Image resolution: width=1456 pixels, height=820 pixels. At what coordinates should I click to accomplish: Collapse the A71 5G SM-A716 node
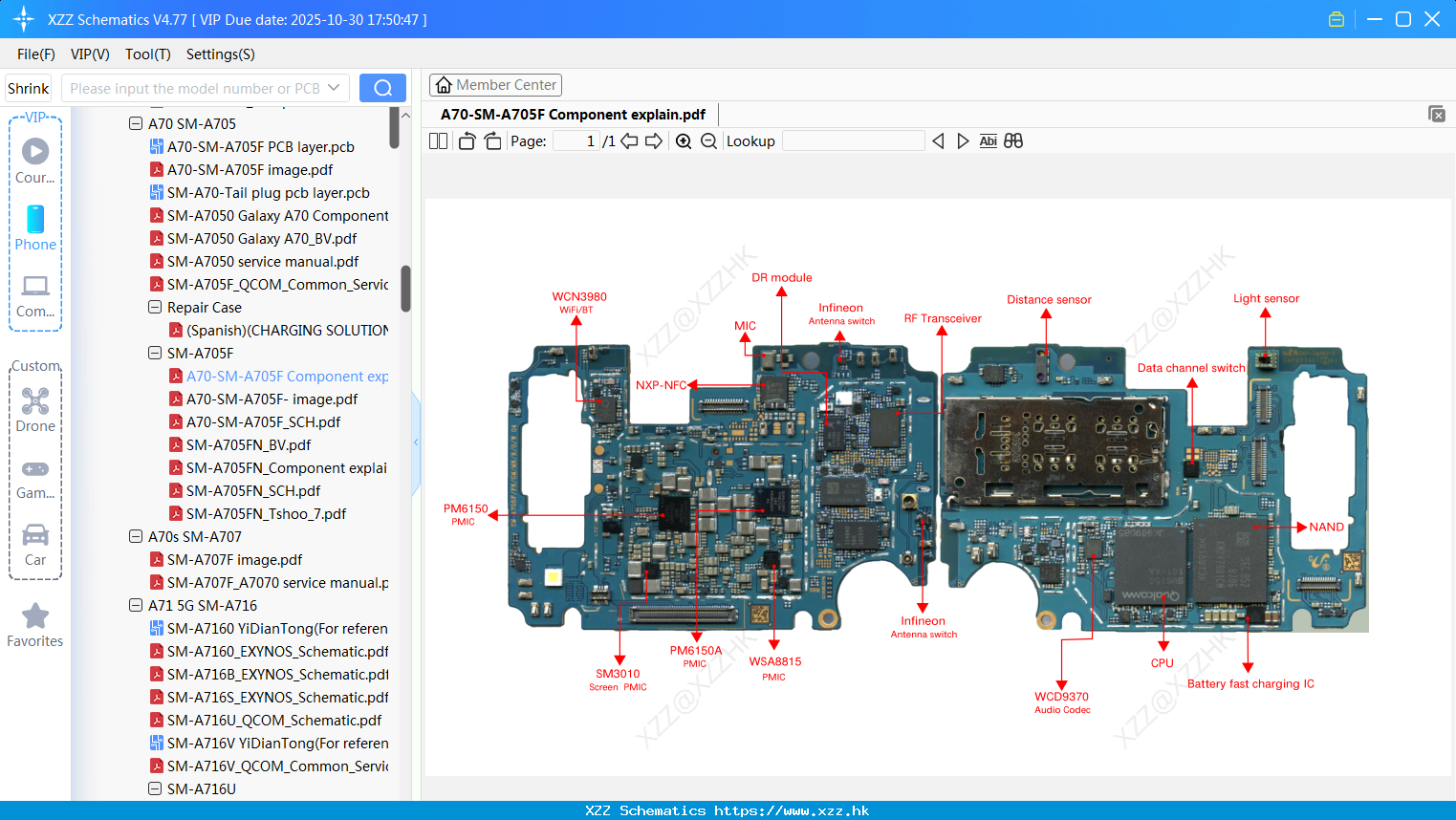point(136,605)
